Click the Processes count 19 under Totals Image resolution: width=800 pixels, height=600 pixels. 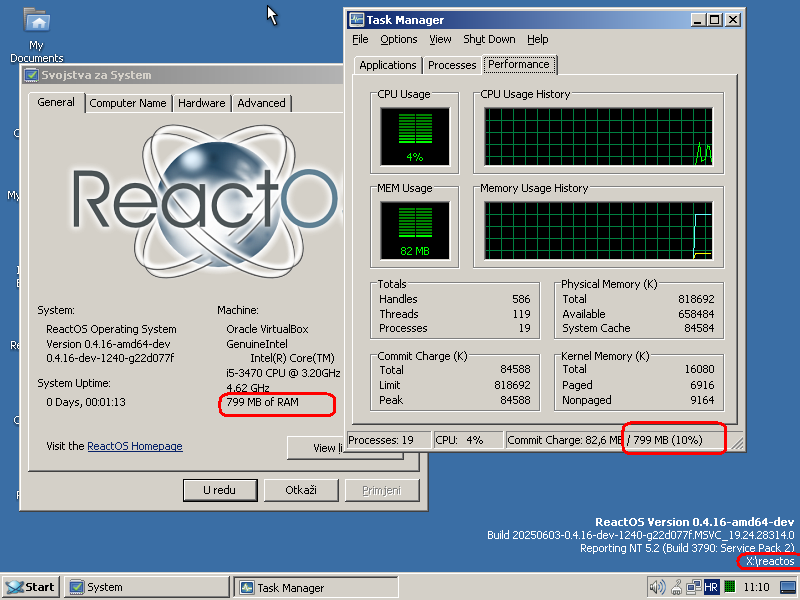click(524, 328)
